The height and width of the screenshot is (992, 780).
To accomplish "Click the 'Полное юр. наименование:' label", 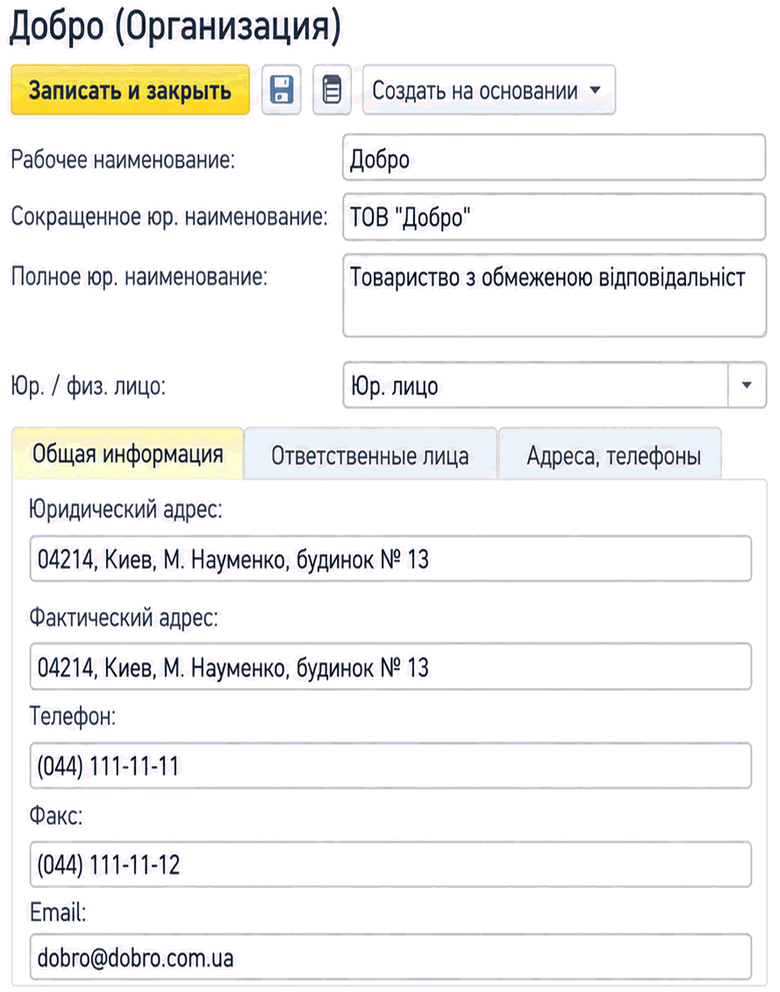I will coord(139,276).
